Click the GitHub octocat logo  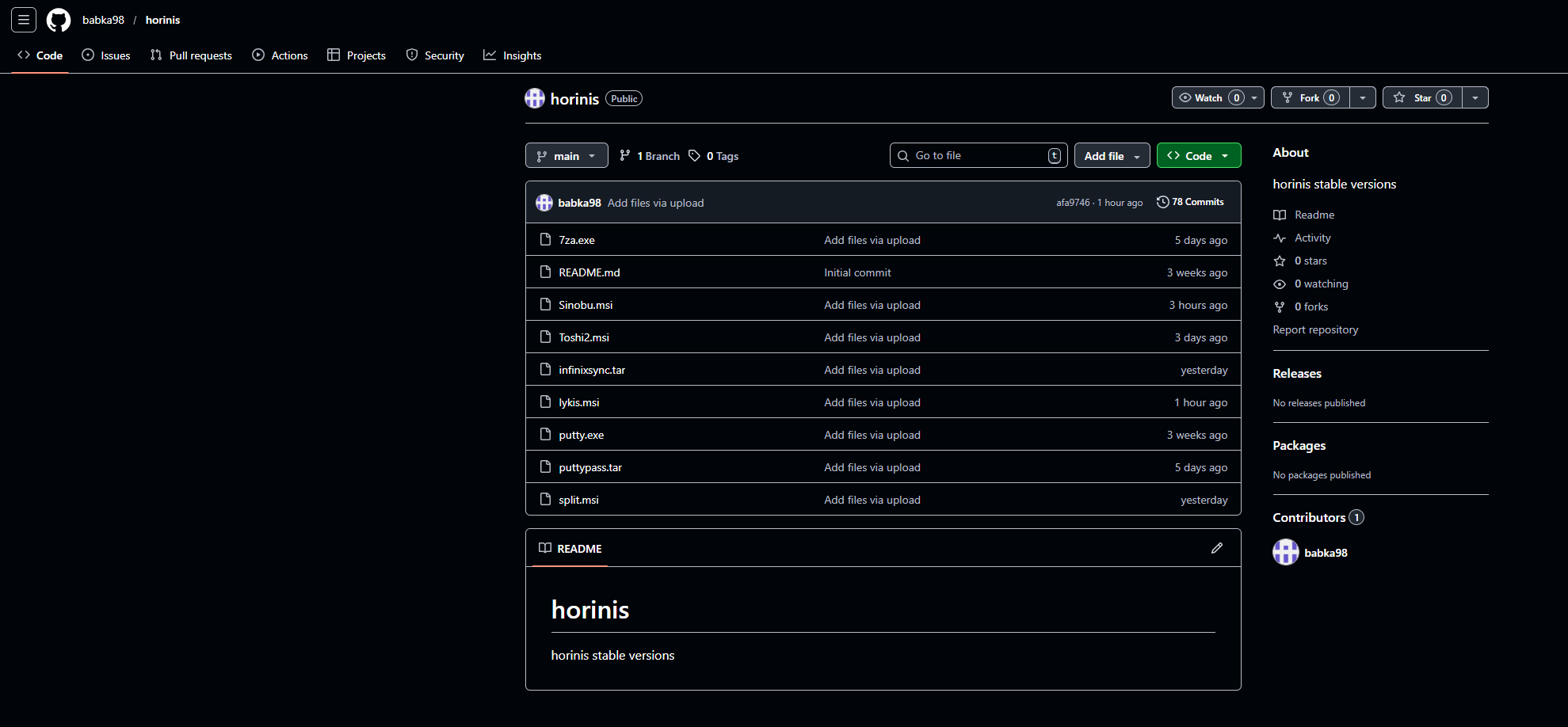(x=59, y=20)
